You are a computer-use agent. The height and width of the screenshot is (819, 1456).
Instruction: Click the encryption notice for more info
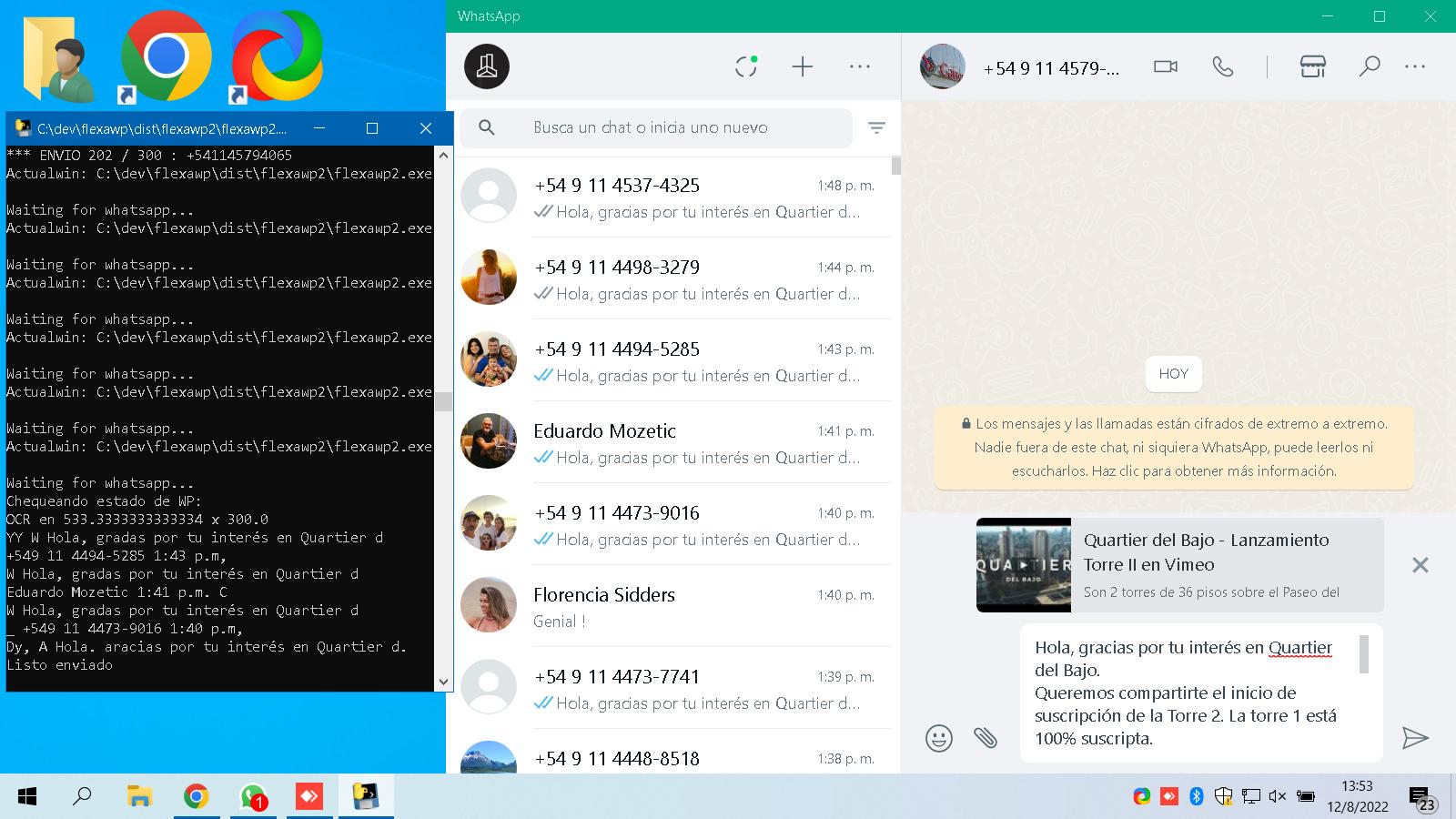[1174, 448]
